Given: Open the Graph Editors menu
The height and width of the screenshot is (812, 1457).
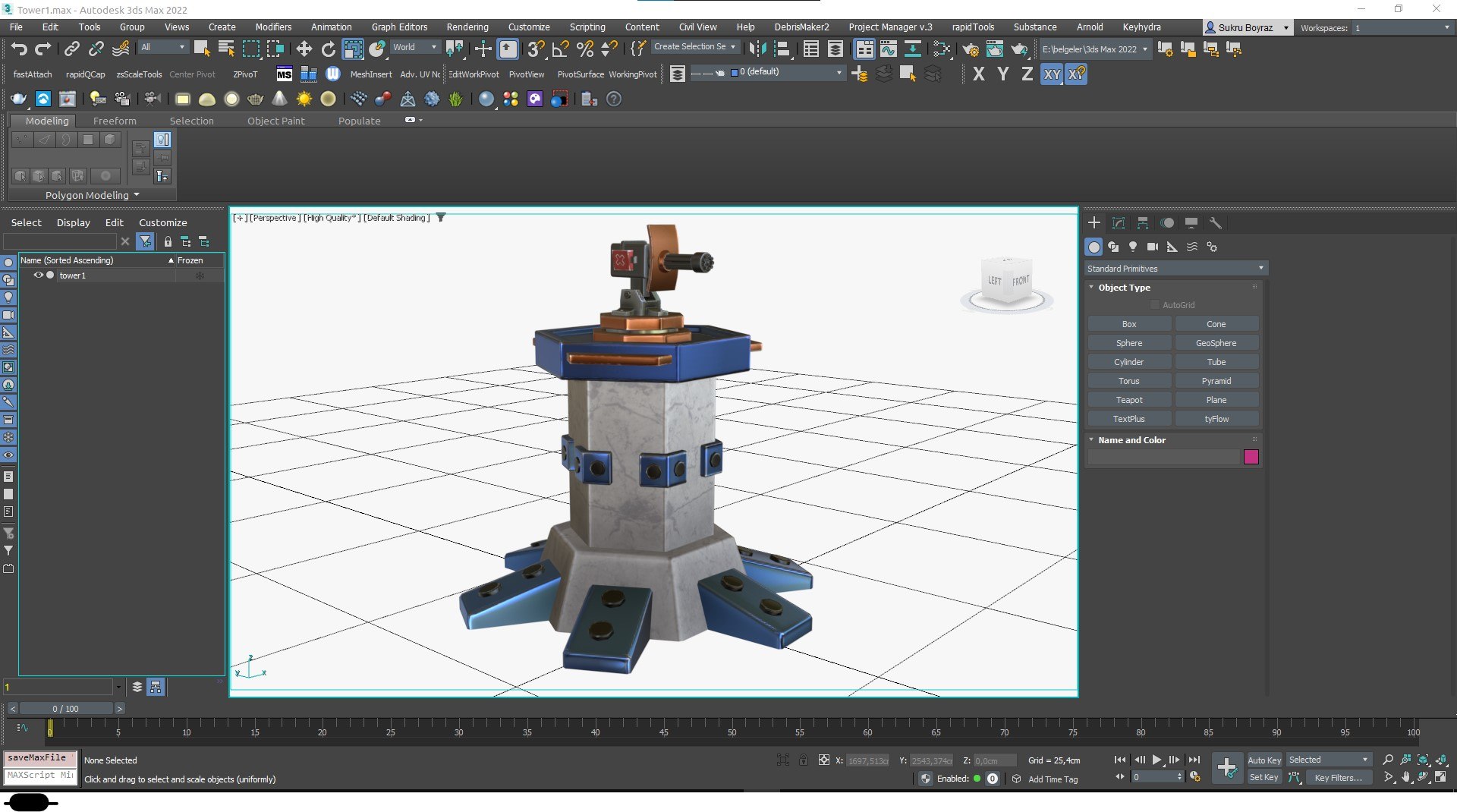Looking at the screenshot, I should tap(399, 27).
